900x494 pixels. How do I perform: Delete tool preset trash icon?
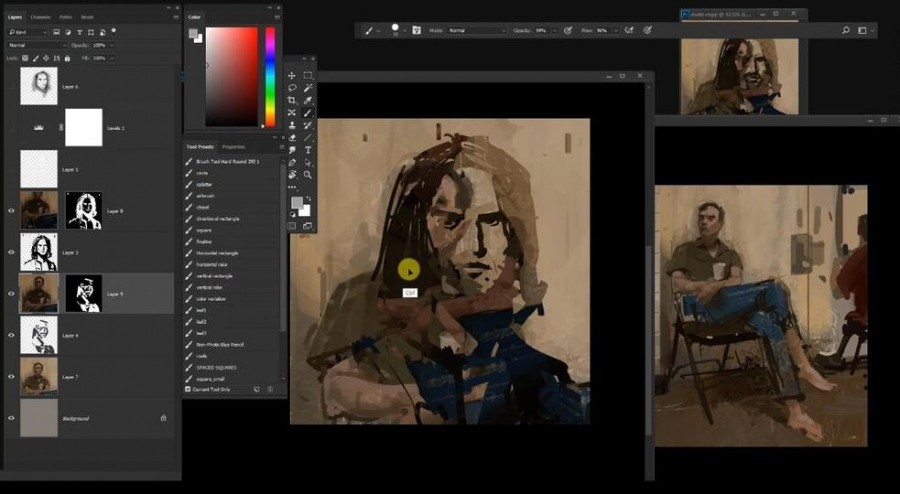coord(270,389)
